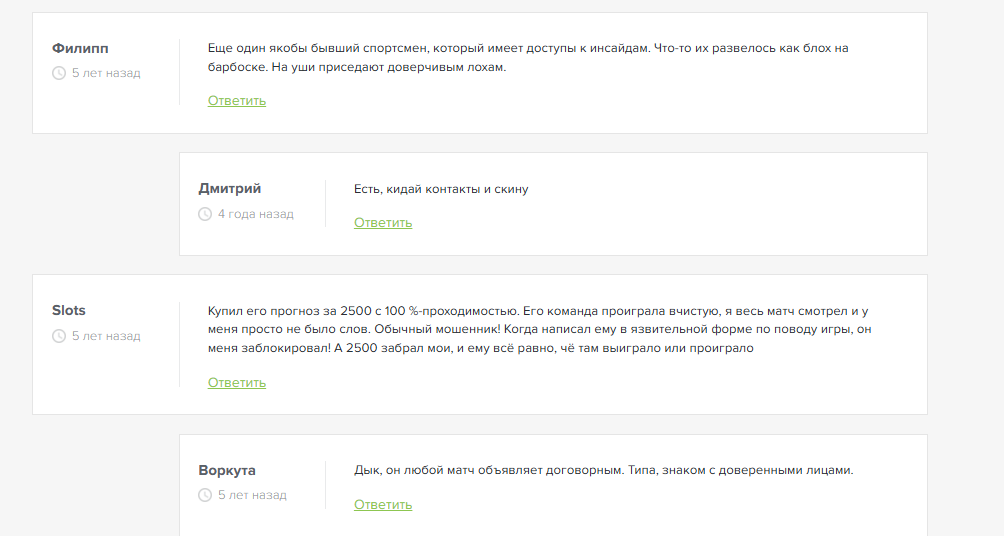Image resolution: width=1004 pixels, height=536 pixels.
Task: Click Филипп's comment text about insiders
Action: click(x=528, y=58)
